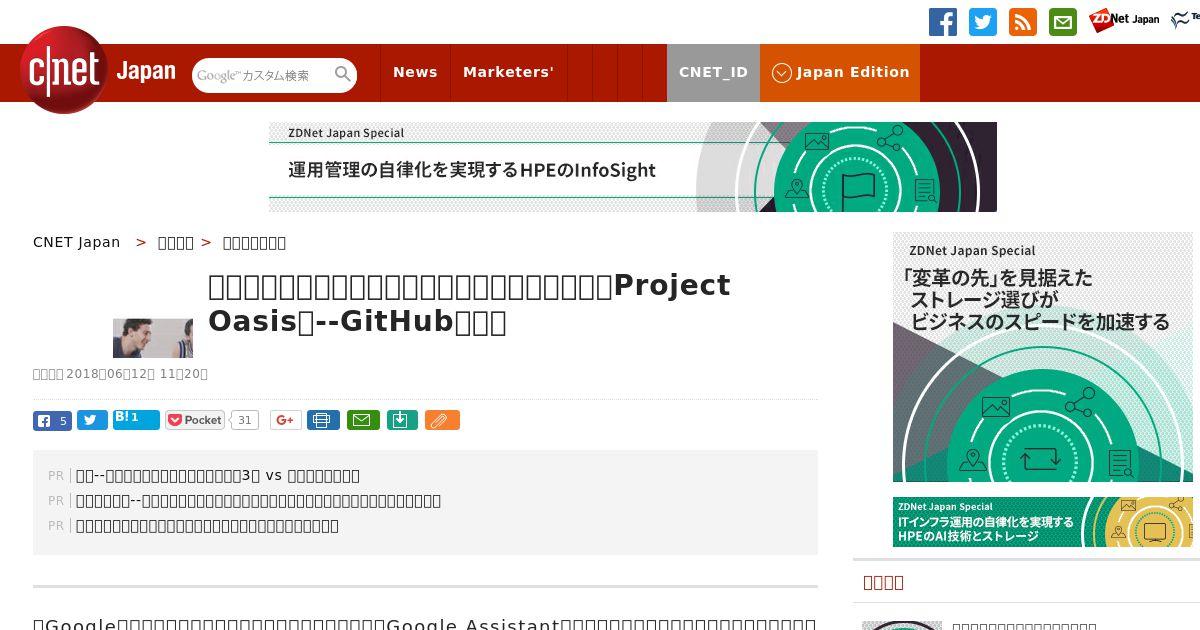
Task: Open the first PR link mentioning 3 vs
Action: click(x=218, y=476)
